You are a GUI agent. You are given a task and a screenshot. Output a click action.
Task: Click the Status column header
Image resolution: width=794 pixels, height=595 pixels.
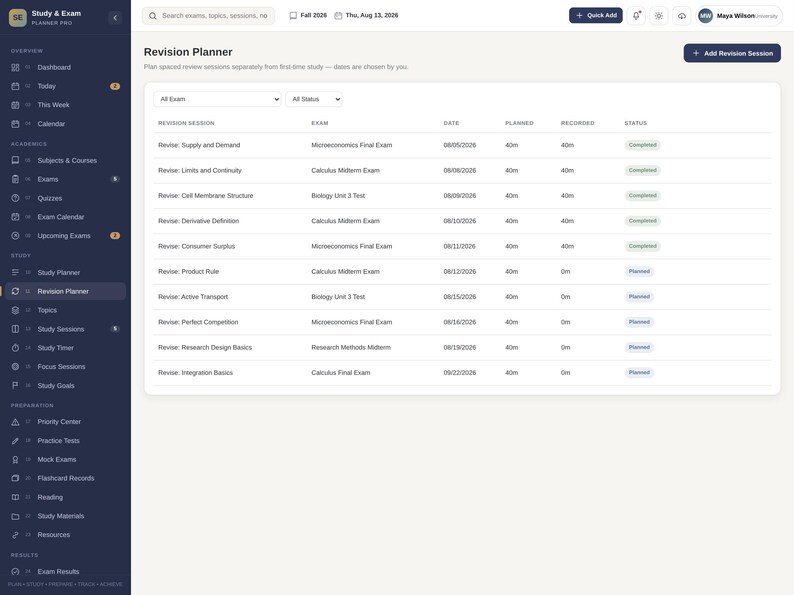(x=636, y=123)
